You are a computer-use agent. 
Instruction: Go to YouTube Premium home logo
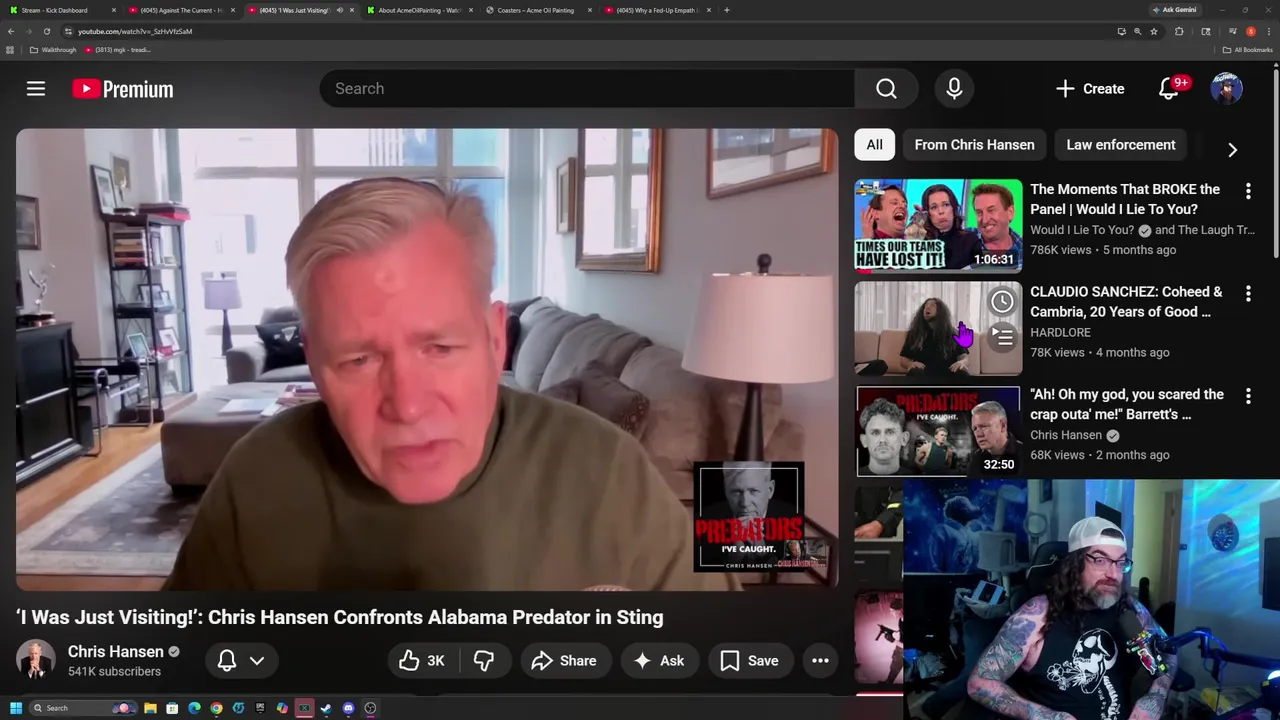(x=122, y=89)
